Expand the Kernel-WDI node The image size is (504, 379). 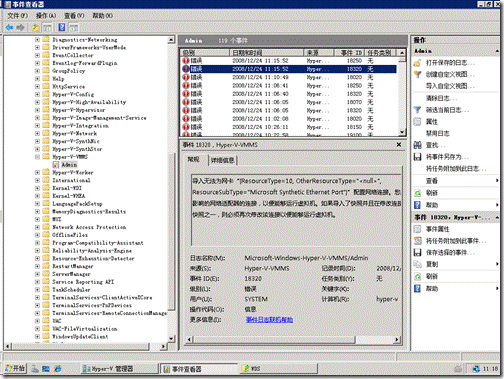[x=37, y=188]
